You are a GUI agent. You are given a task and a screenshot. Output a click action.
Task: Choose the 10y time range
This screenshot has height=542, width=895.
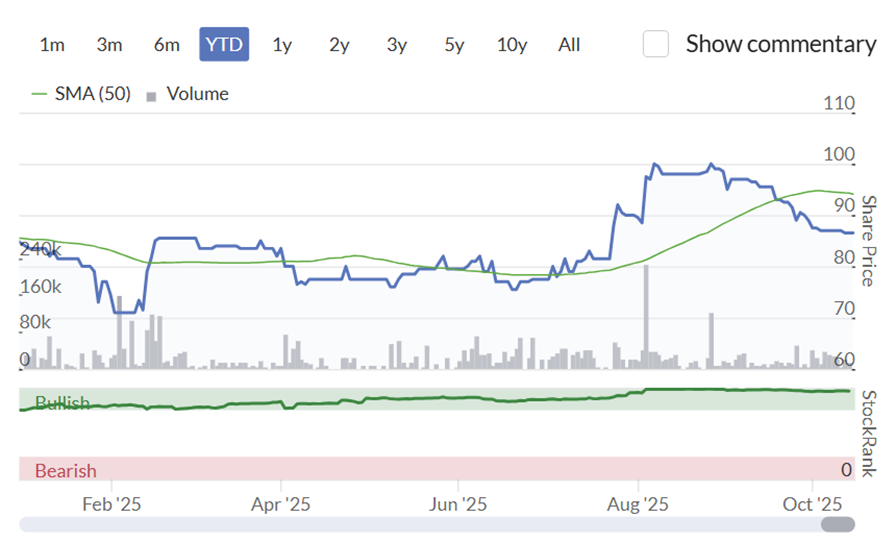(512, 45)
